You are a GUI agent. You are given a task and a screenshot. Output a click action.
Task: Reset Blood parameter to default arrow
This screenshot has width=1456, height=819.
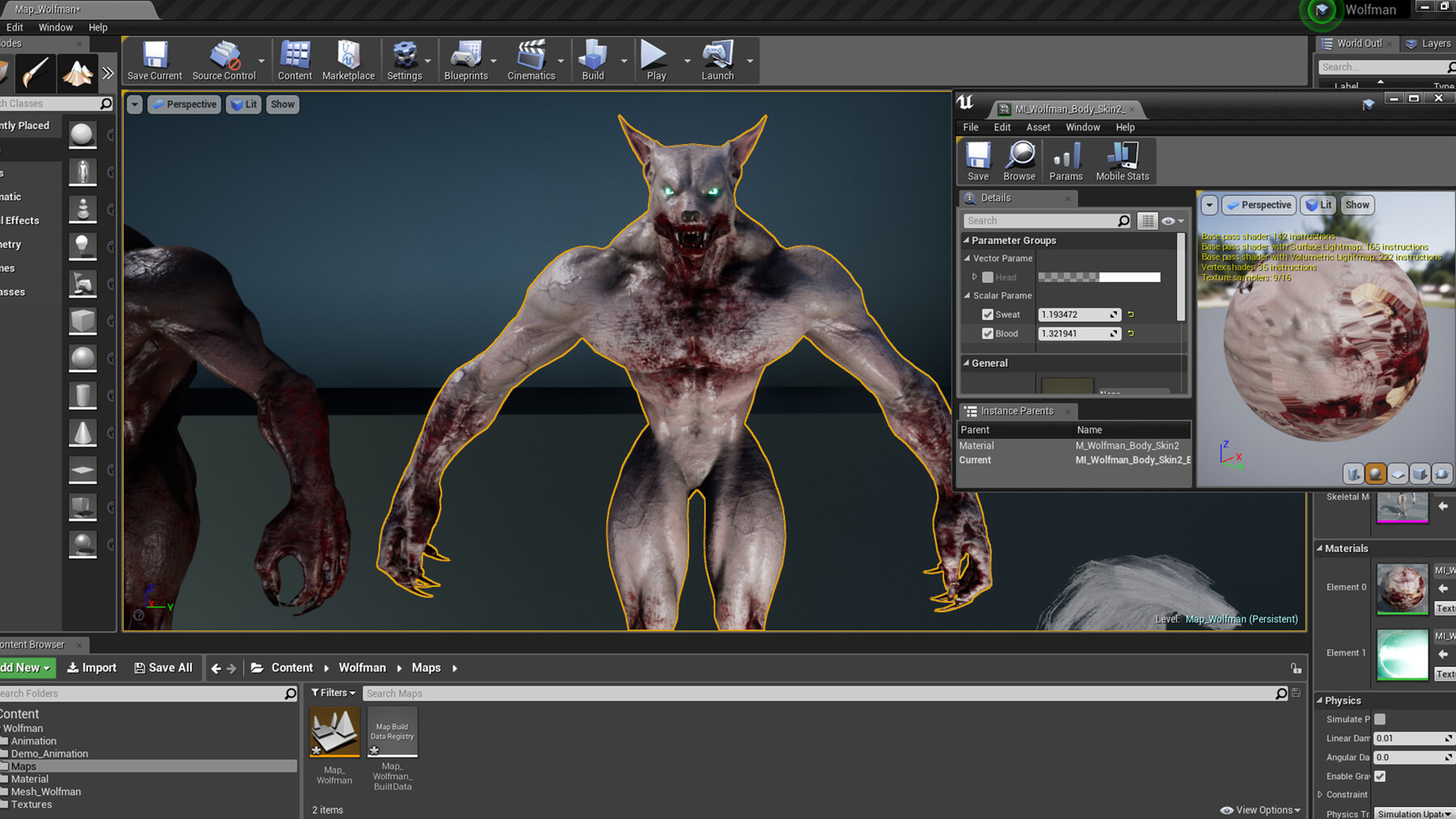pyautogui.click(x=1131, y=333)
